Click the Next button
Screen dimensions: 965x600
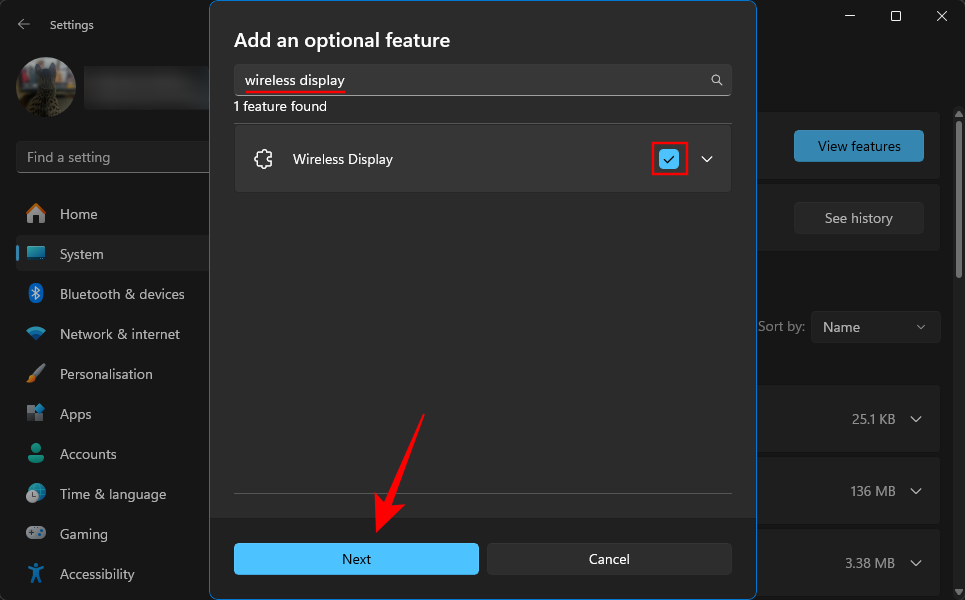[356, 559]
